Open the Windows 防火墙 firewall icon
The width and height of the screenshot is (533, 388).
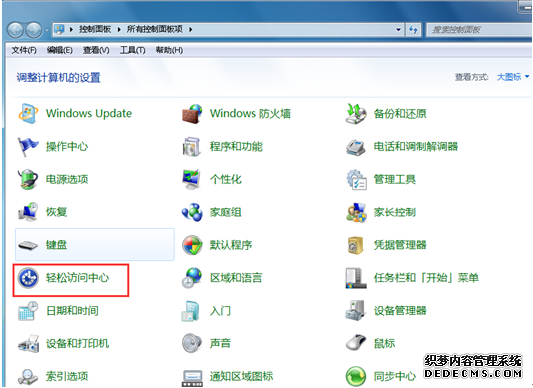click(x=192, y=114)
